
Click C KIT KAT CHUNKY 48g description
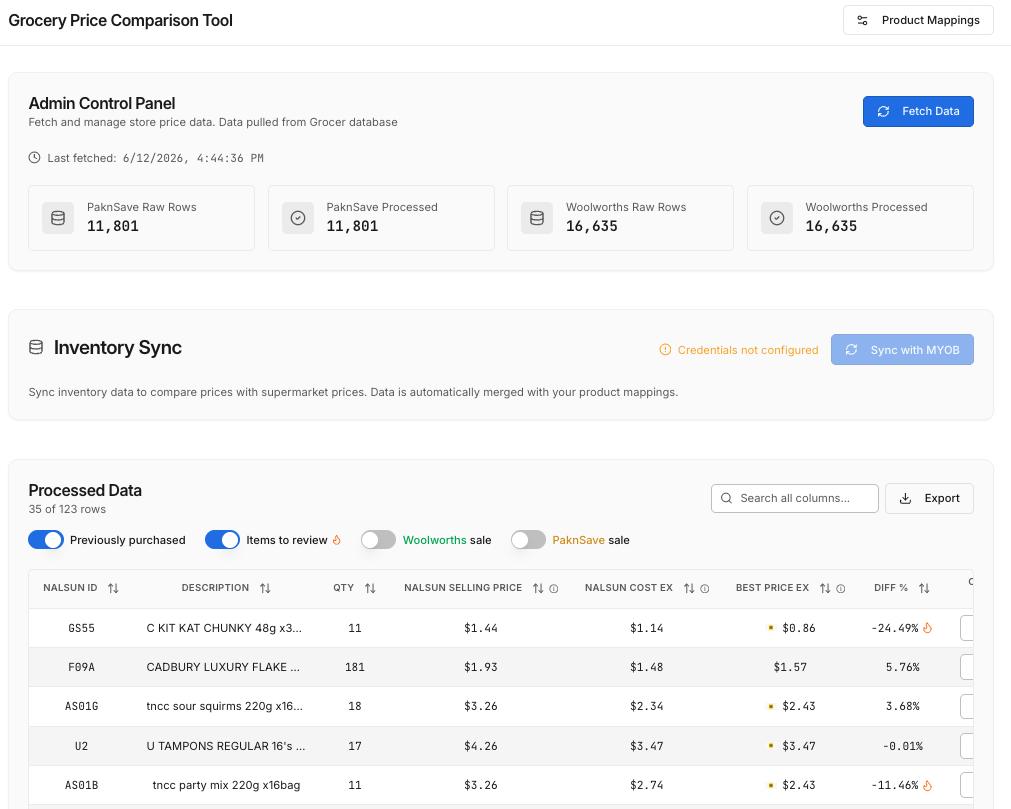(224, 628)
